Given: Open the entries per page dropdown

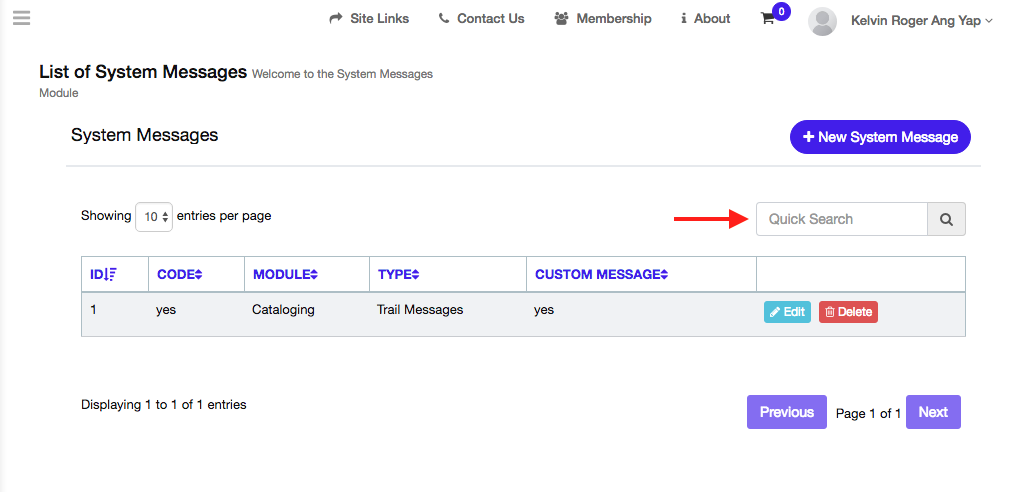Looking at the screenshot, I should pos(154,217).
